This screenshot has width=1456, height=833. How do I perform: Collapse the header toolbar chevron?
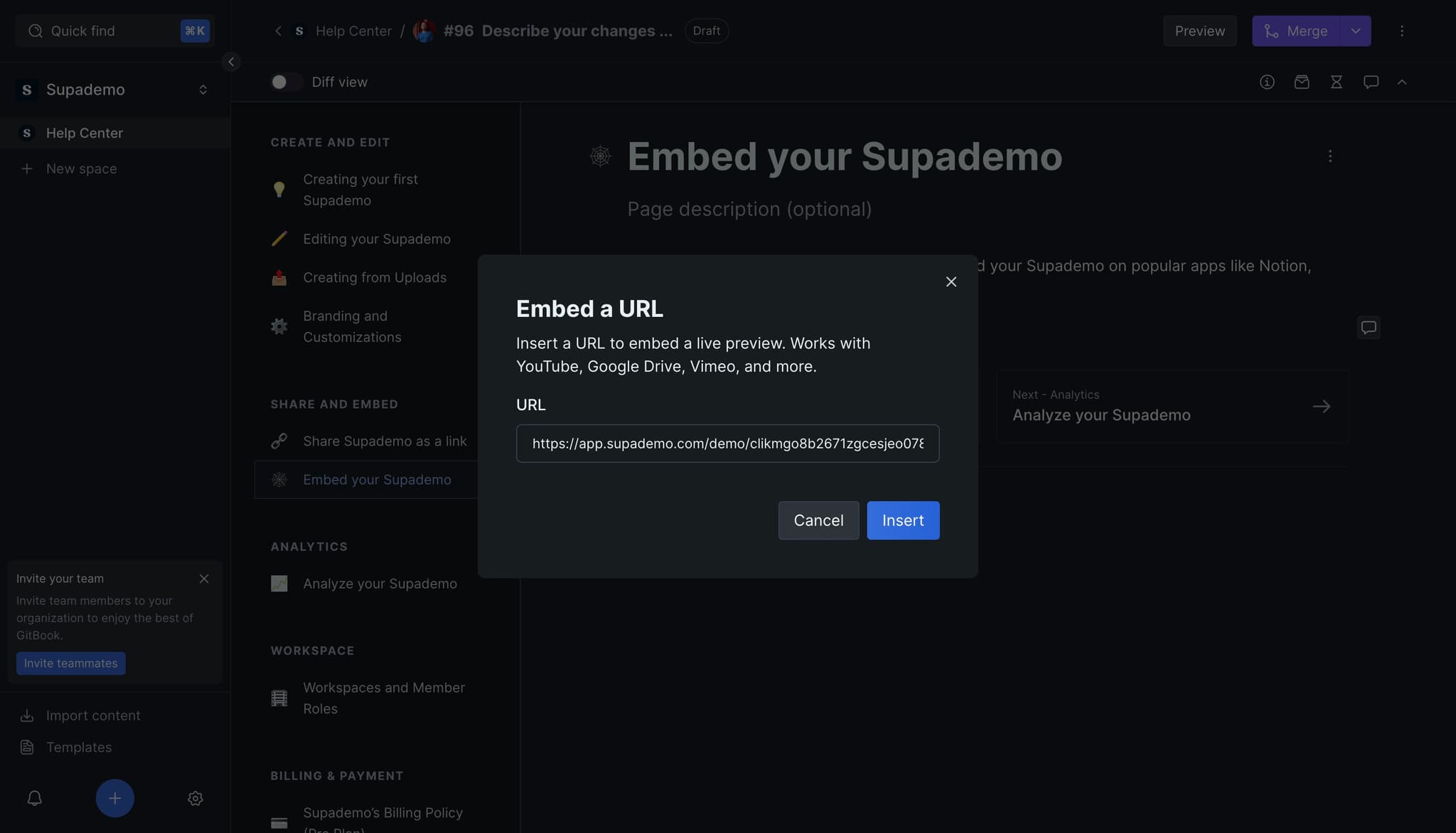(1402, 82)
